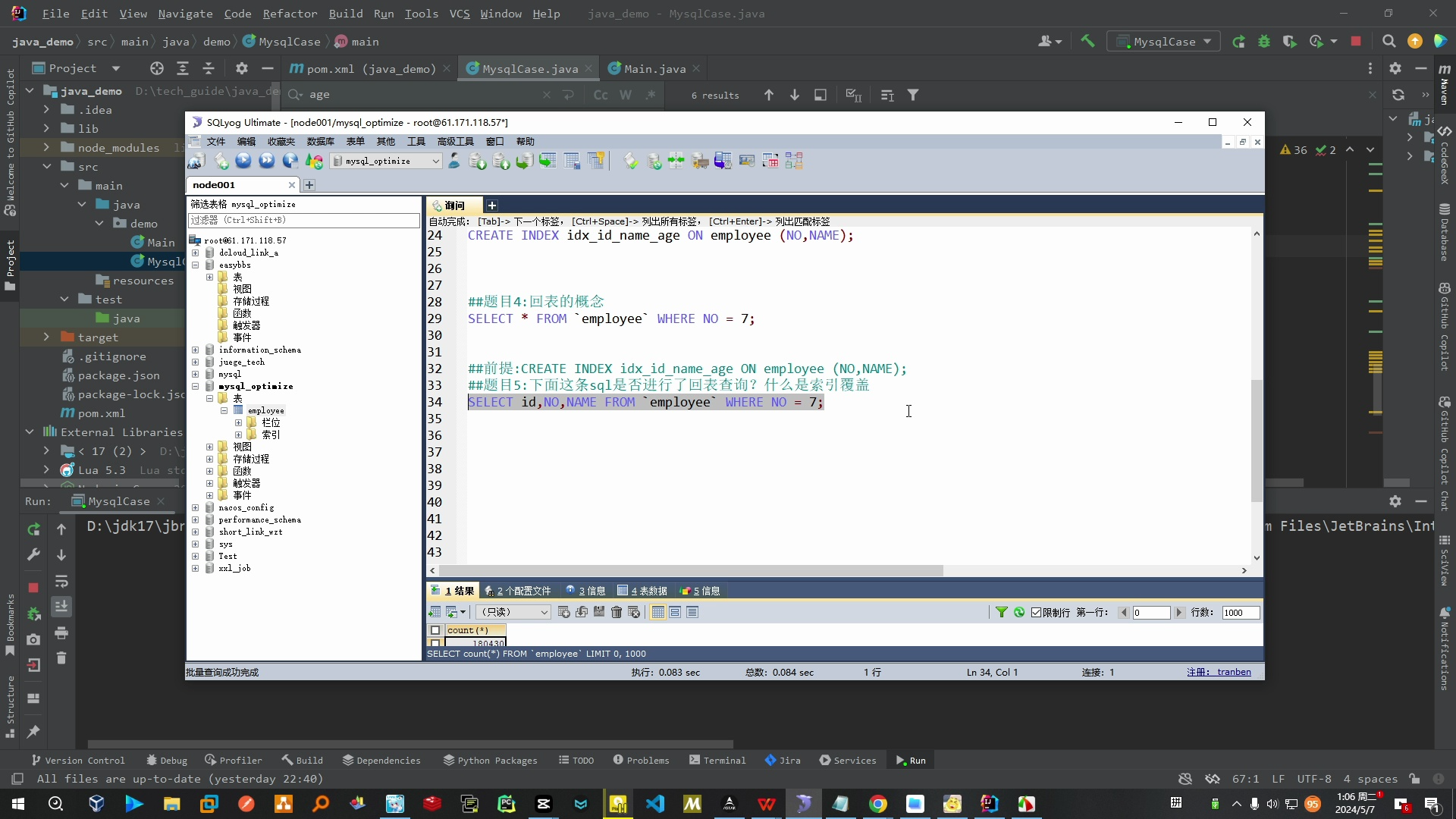Switch result to grid view icon
The height and width of the screenshot is (819, 1456).
coord(658,612)
